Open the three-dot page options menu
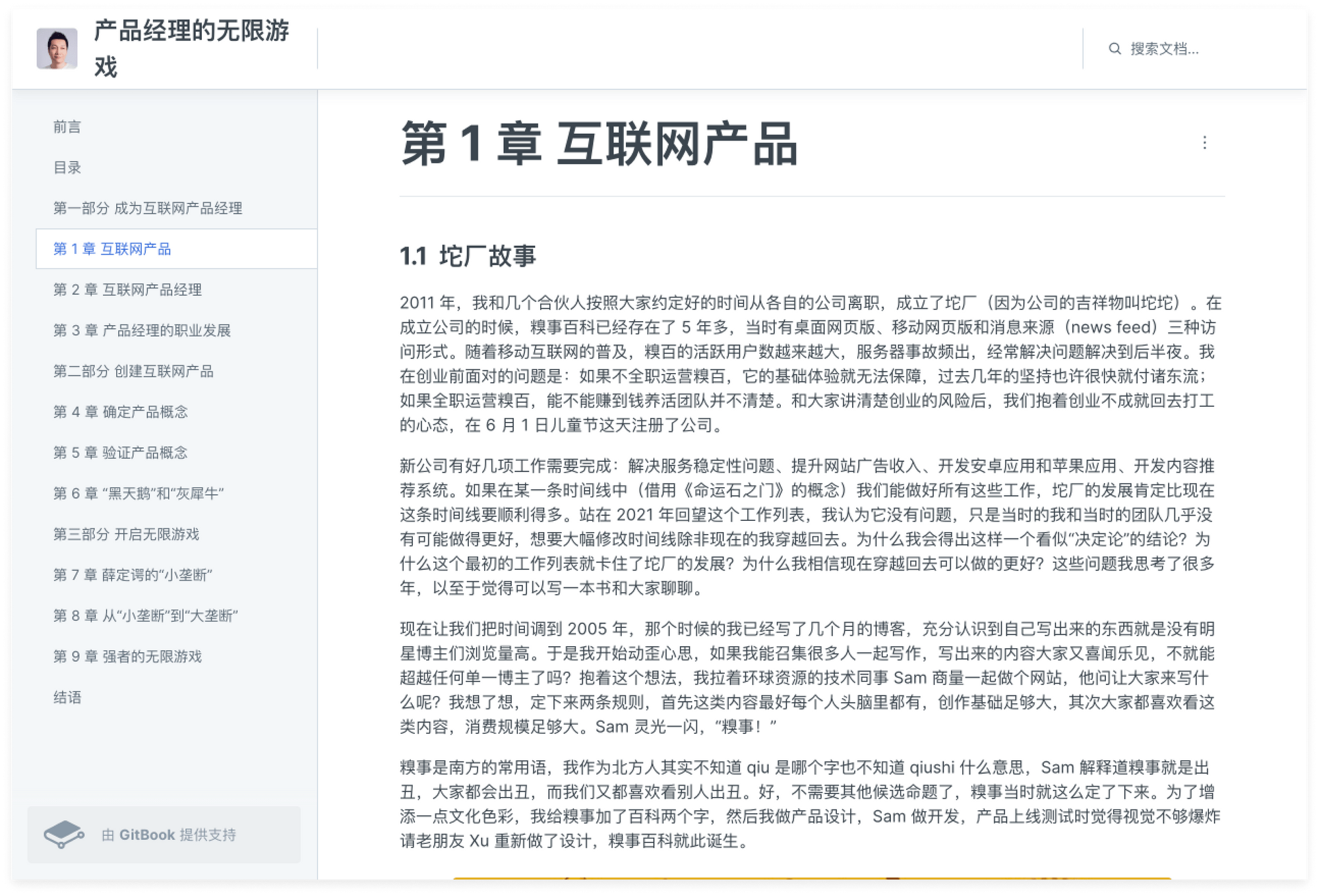This screenshot has height=896, width=1319. 1204,143
